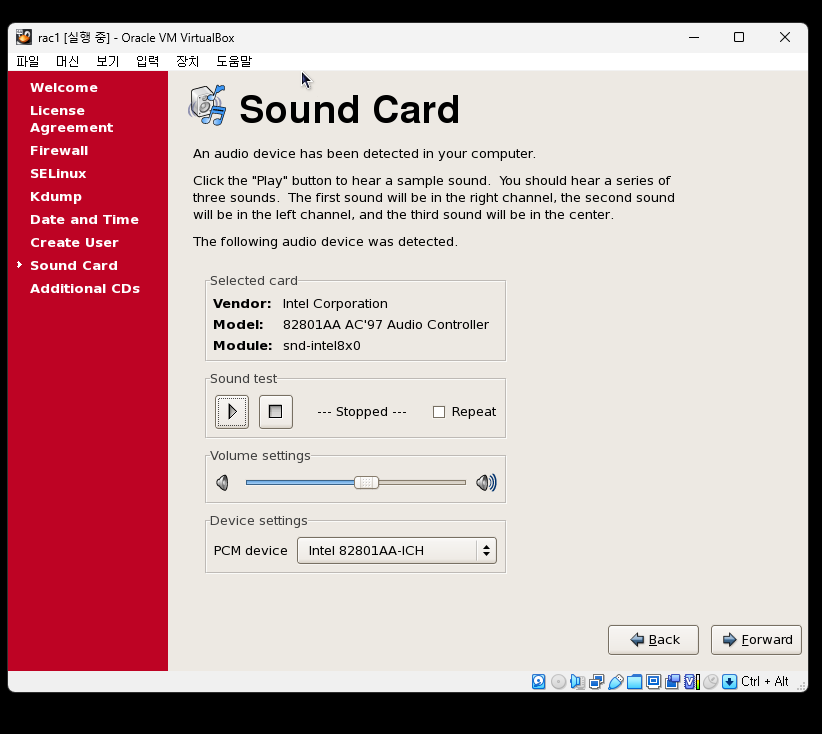The image size is (822, 734).
Task: Click the CPU virtualization status icon
Action: [x=692, y=682]
